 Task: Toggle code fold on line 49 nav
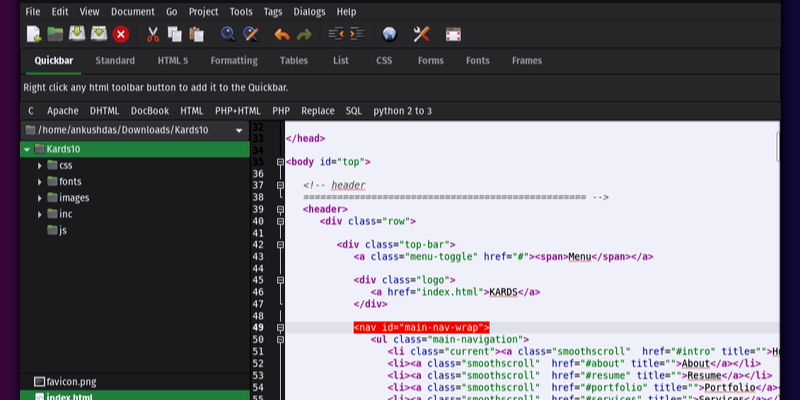click(x=280, y=327)
